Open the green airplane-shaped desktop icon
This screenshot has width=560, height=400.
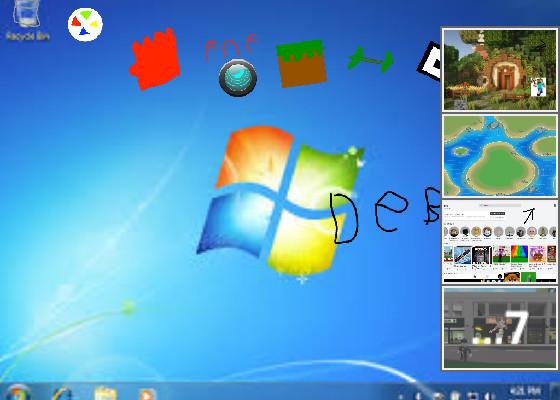[370, 60]
